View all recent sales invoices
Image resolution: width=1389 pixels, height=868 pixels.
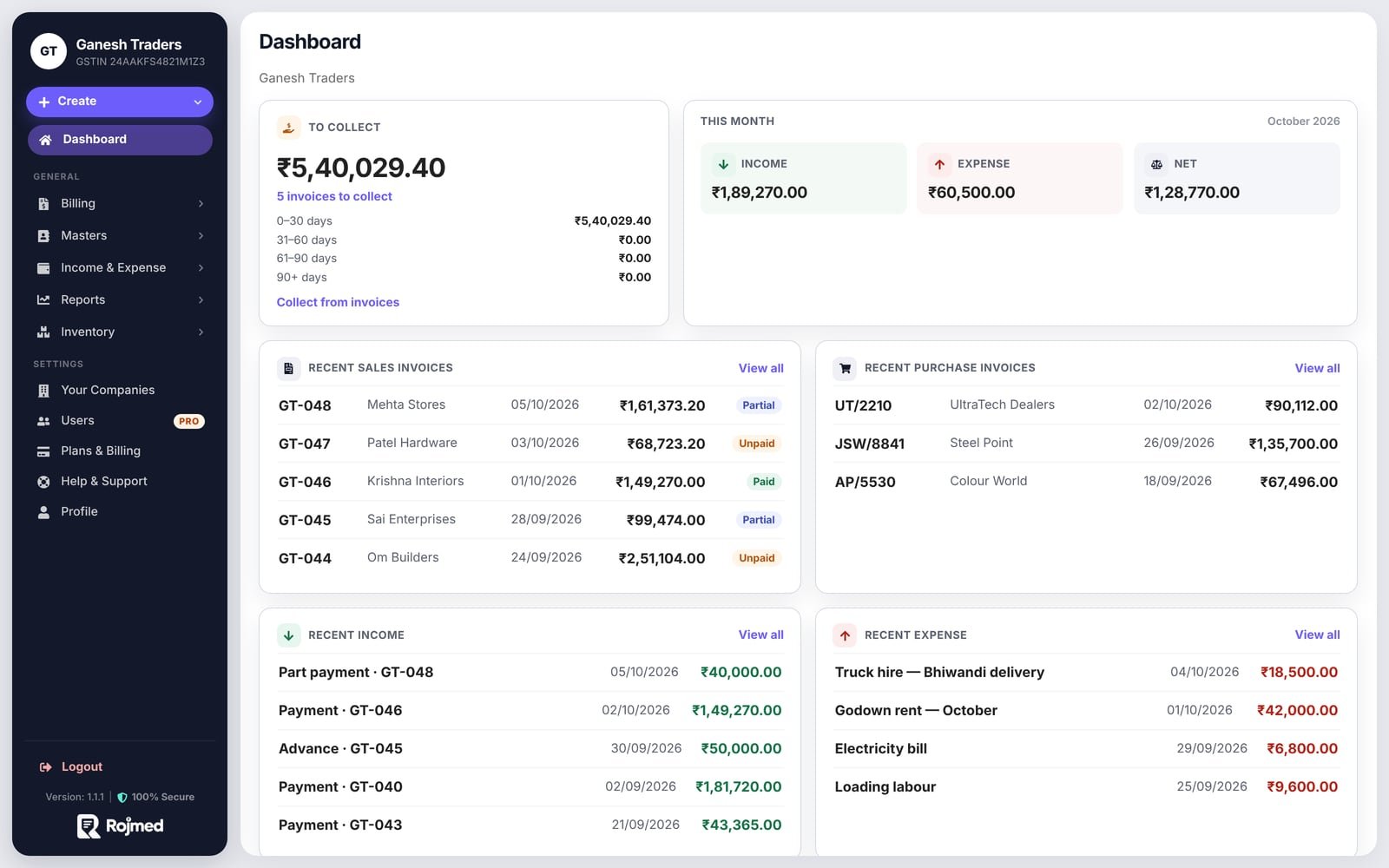coord(760,368)
